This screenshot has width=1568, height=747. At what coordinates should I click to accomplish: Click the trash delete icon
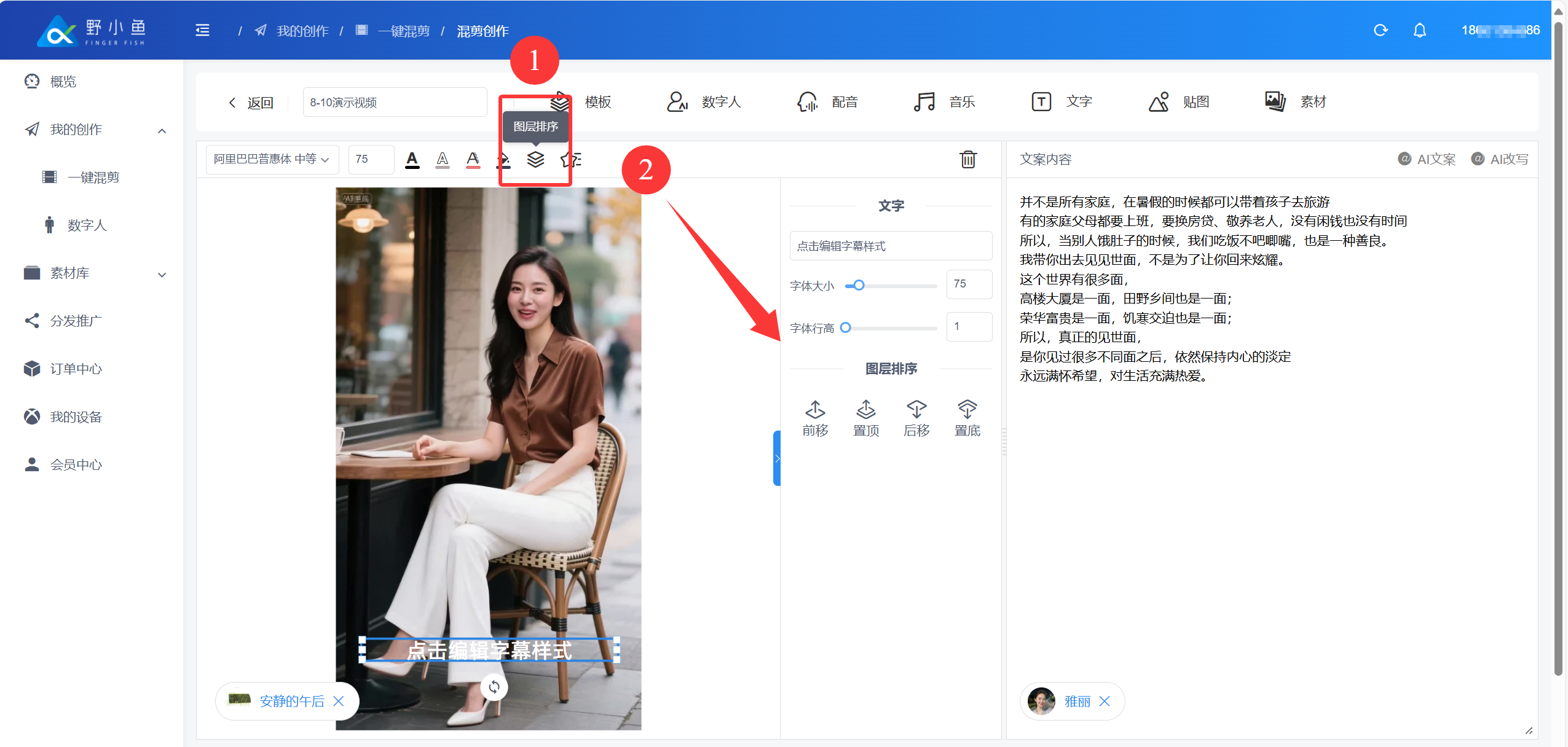[x=967, y=160]
